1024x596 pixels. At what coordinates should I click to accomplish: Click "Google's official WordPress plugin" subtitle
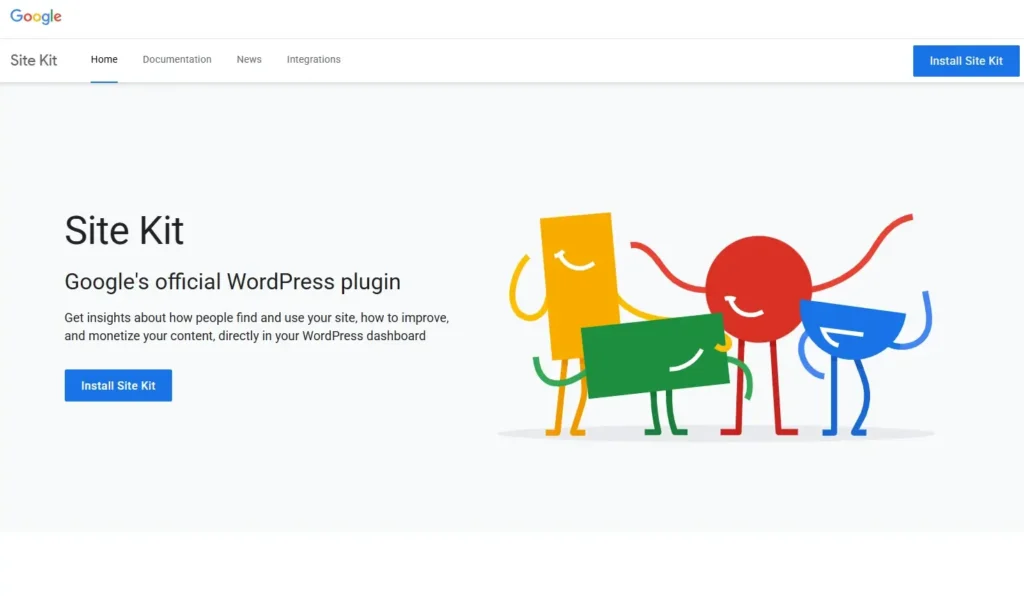[232, 281]
